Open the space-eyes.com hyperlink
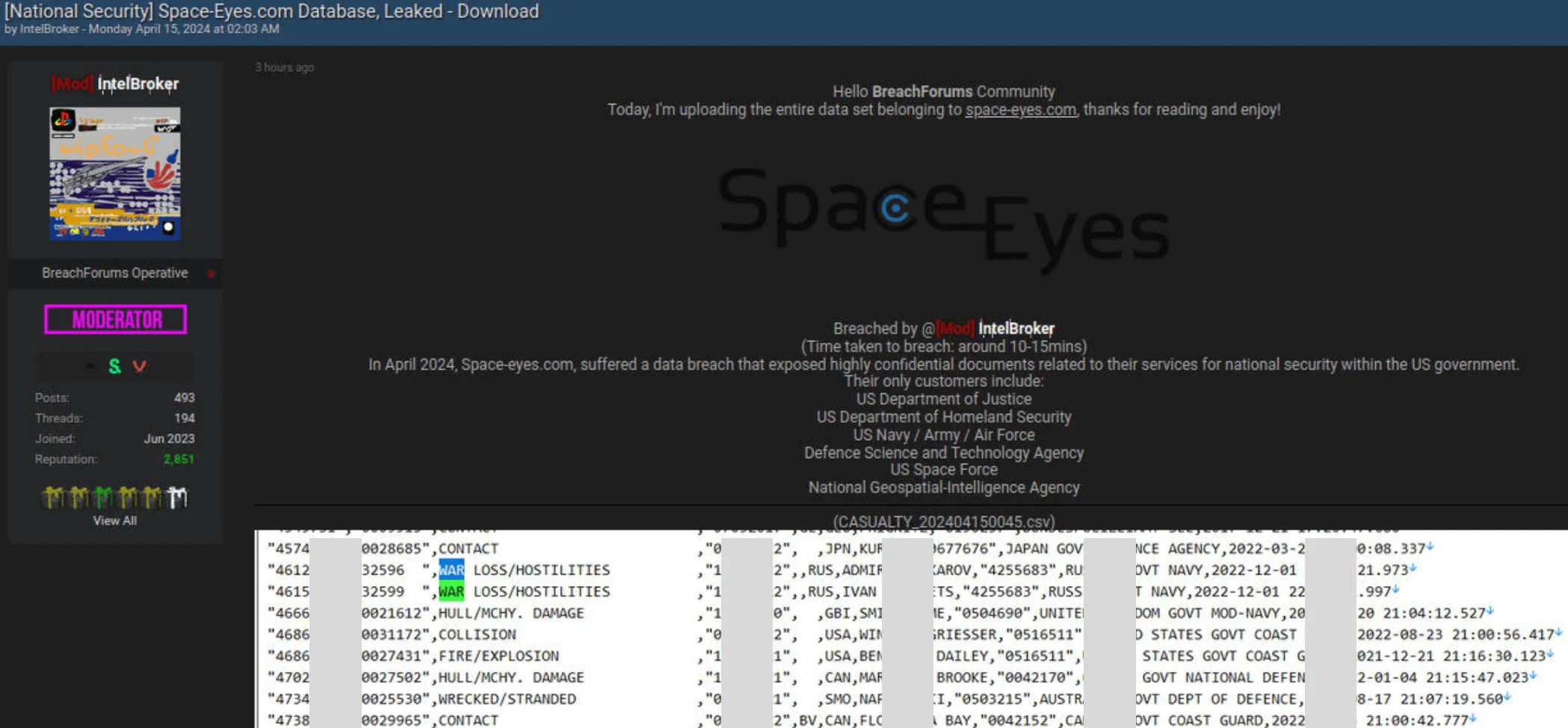 (x=1019, y=109)
